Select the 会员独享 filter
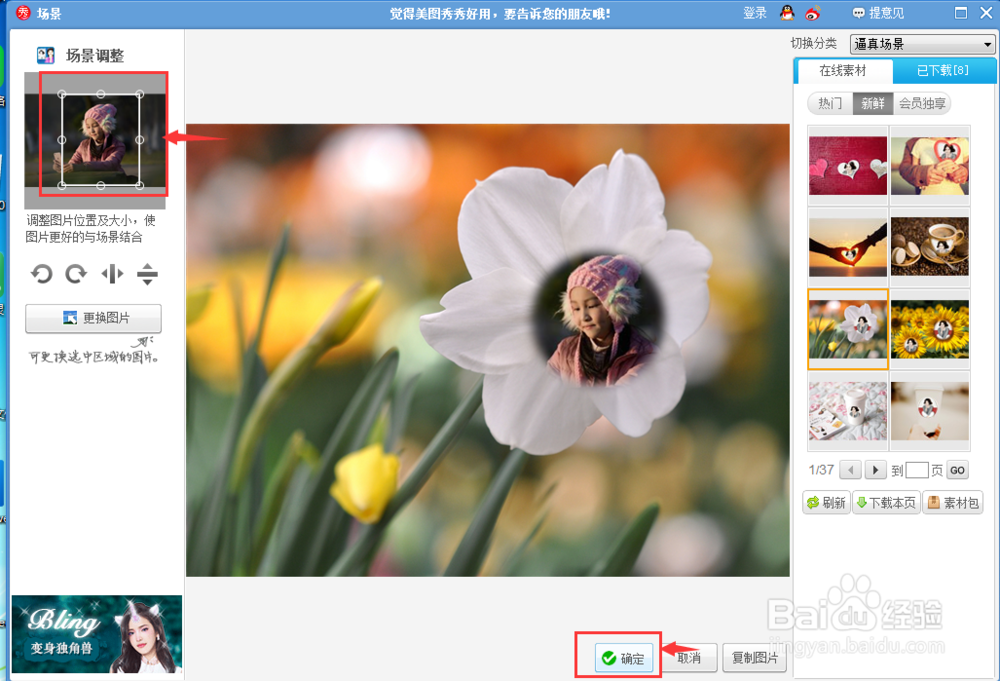 pyautogui.click(x=922, y=103)
